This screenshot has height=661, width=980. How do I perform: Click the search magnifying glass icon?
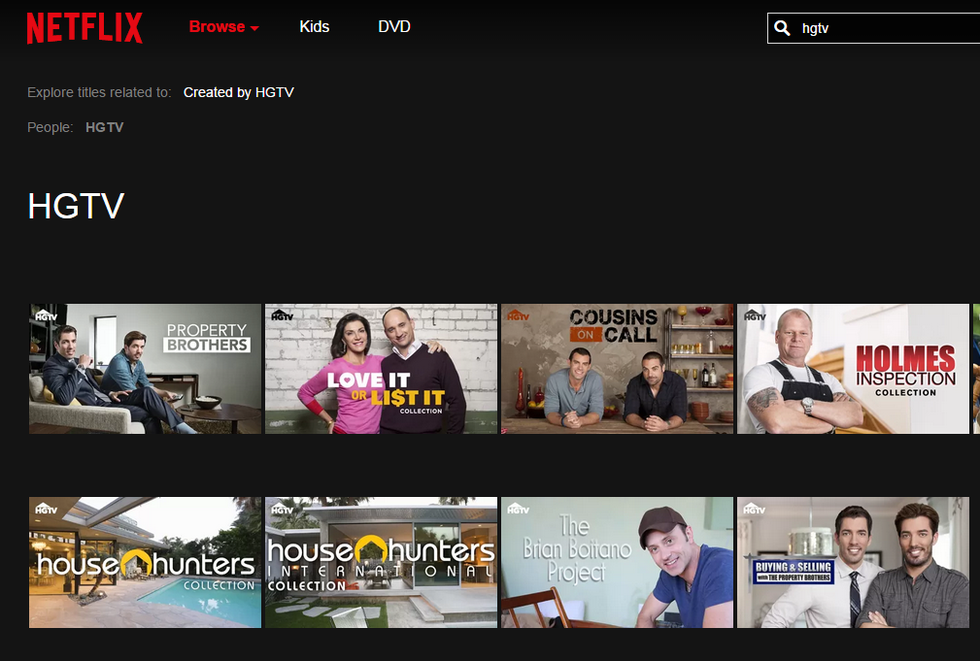tap(783, 29)
